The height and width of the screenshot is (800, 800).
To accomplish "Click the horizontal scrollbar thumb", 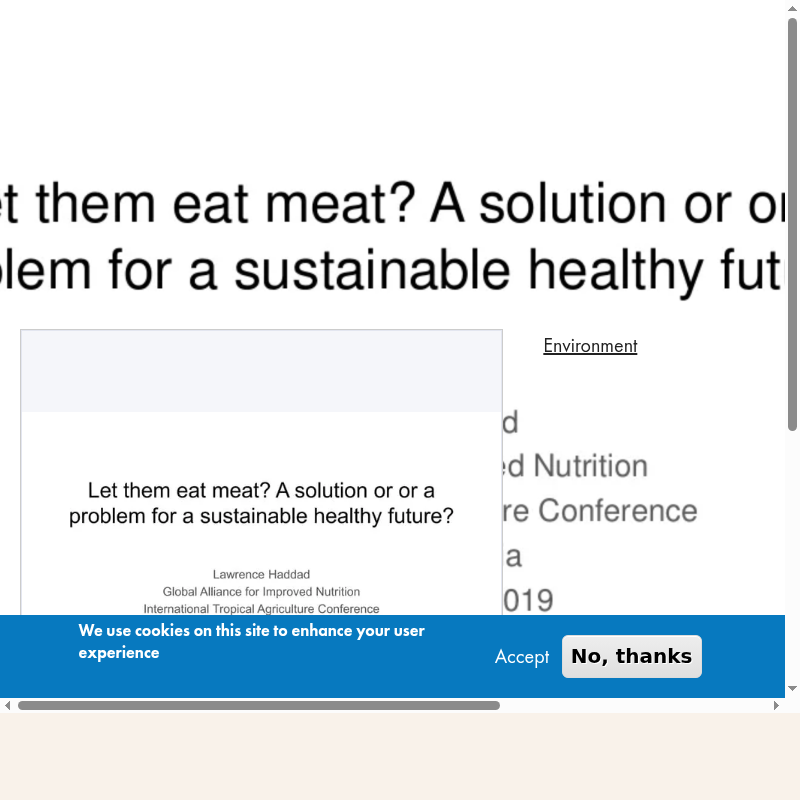I will click(x=258, y=705).
